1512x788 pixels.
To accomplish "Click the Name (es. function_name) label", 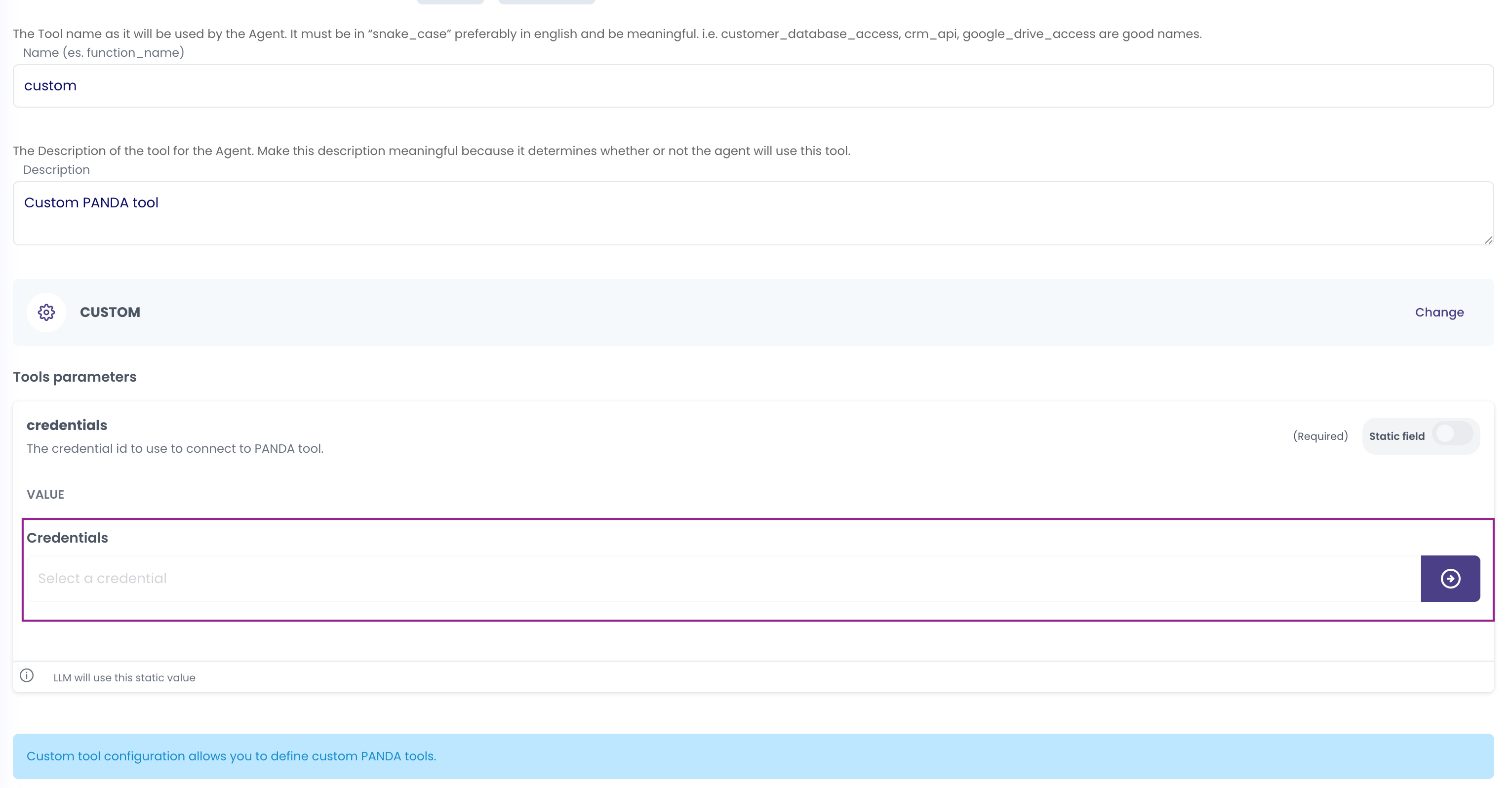I will coord(103,53).
